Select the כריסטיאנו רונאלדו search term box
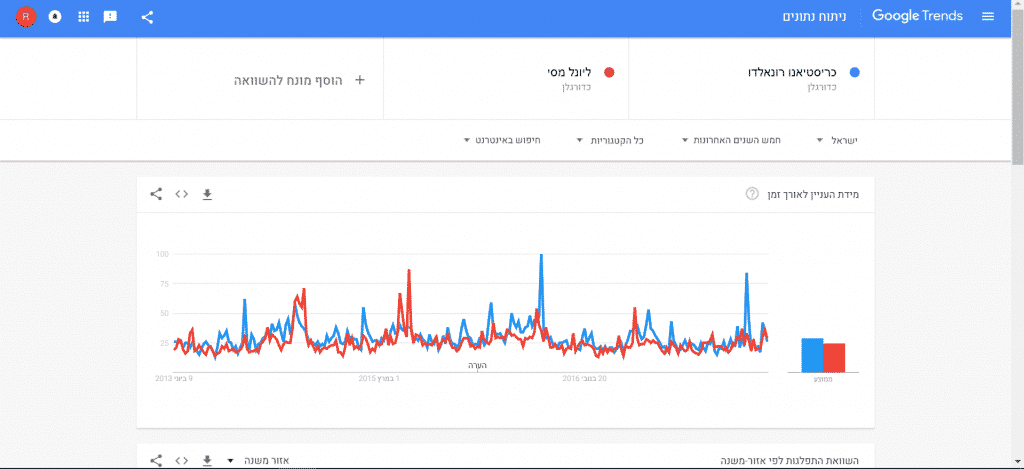This screenshot has width=1024, height=469. tap(751, 78)
